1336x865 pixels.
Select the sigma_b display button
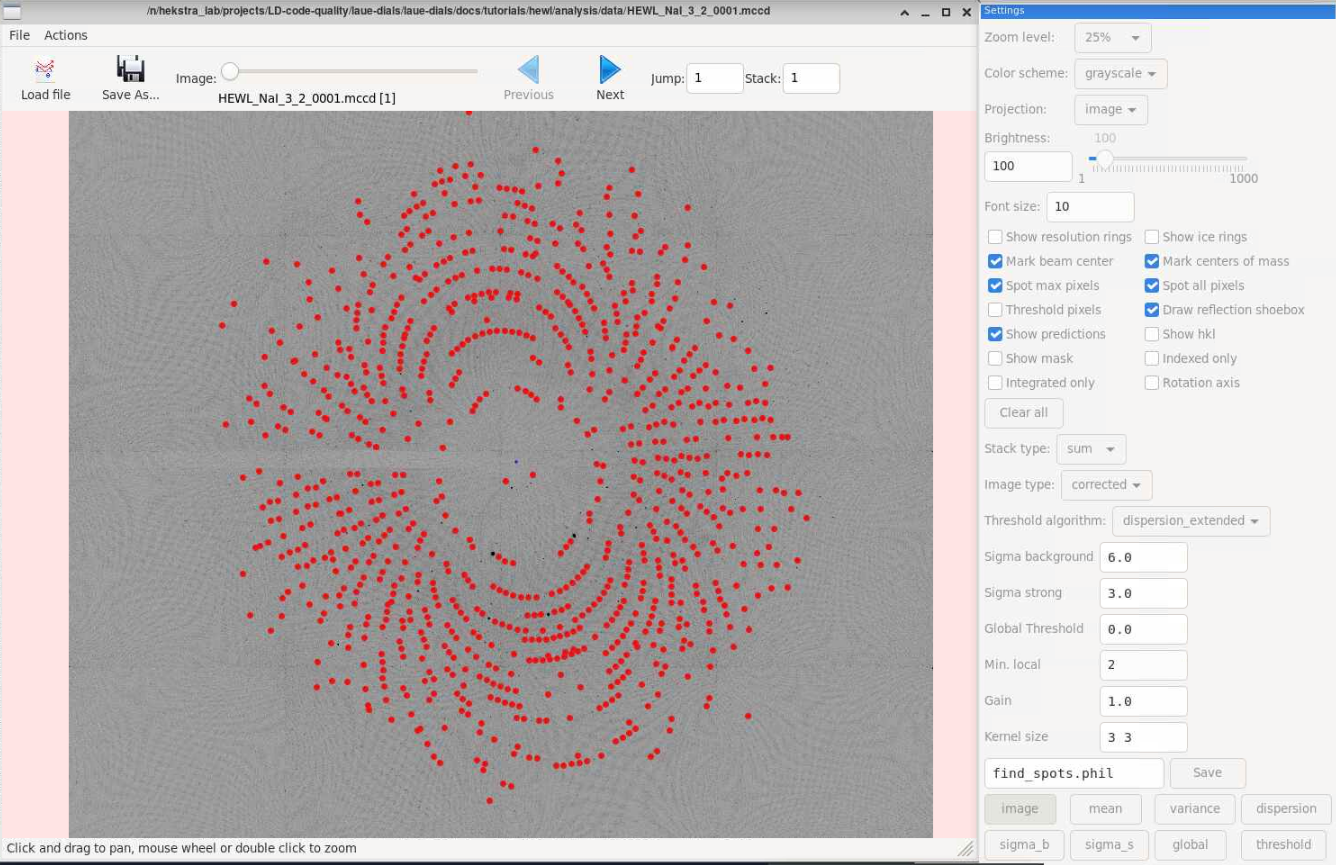coord(1024,845)
